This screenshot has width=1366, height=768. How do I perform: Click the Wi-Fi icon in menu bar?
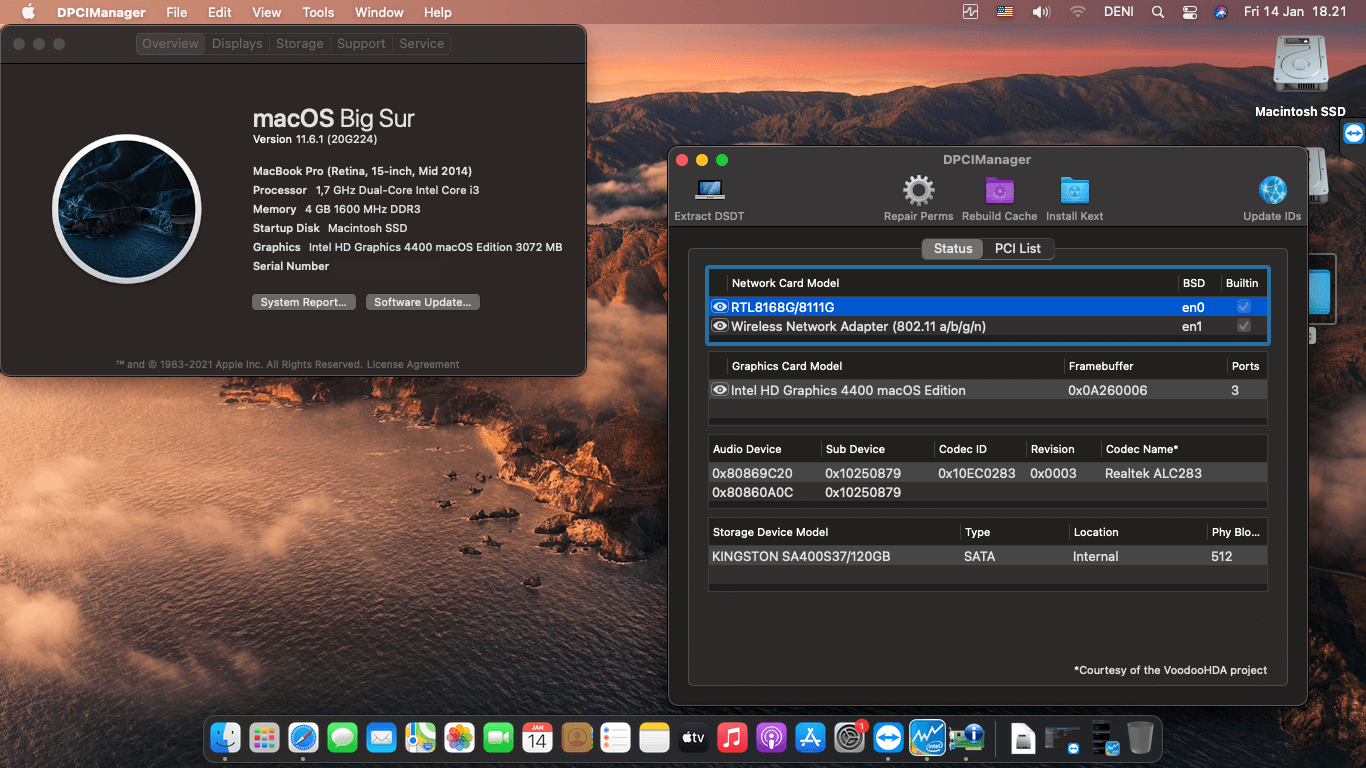[x=1077, y=12]
